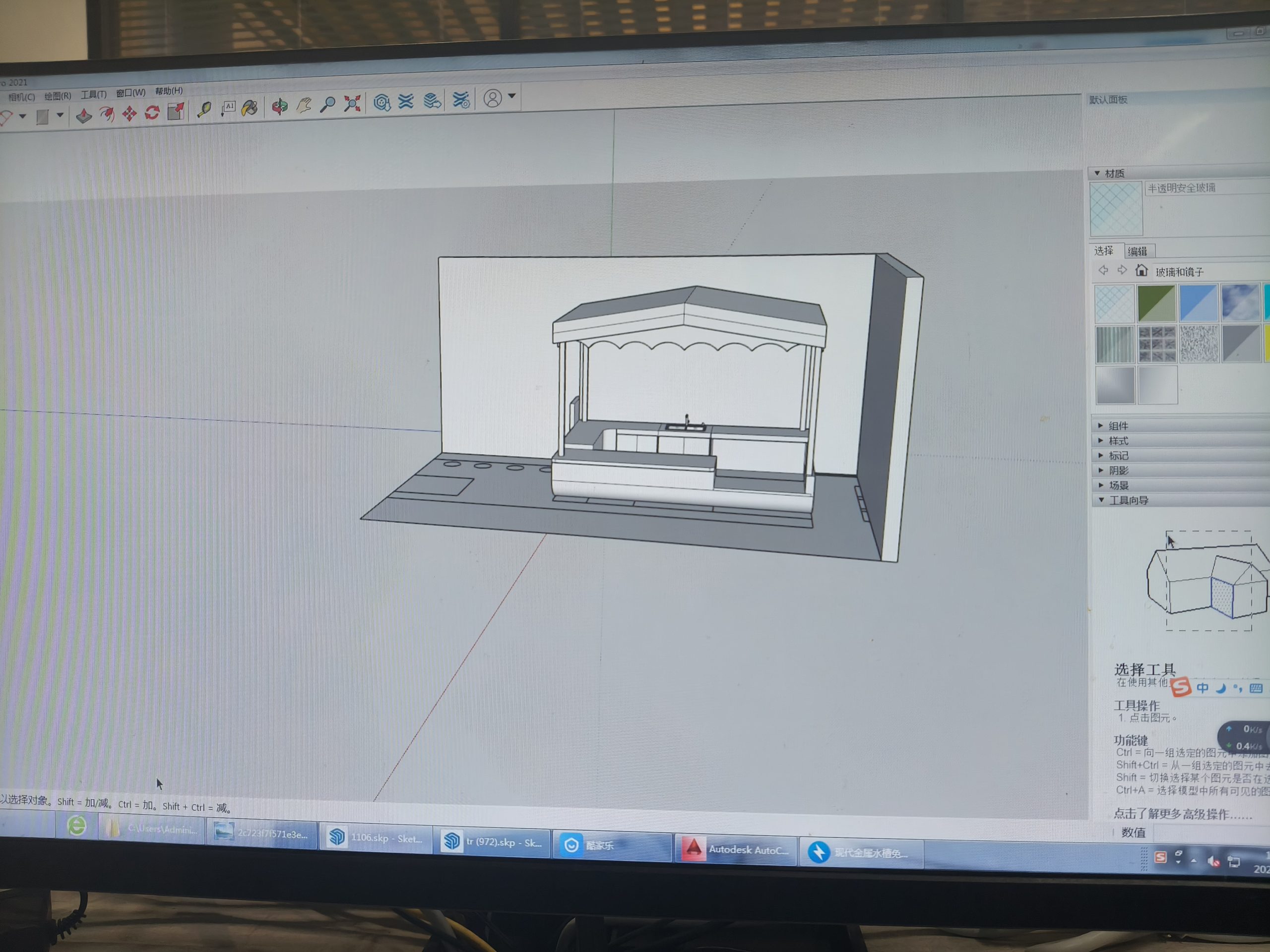Switch to Autodesk AutoCAD in taskbar
1270x952 pixels.
pyautogui.click(x=736, y=849)
